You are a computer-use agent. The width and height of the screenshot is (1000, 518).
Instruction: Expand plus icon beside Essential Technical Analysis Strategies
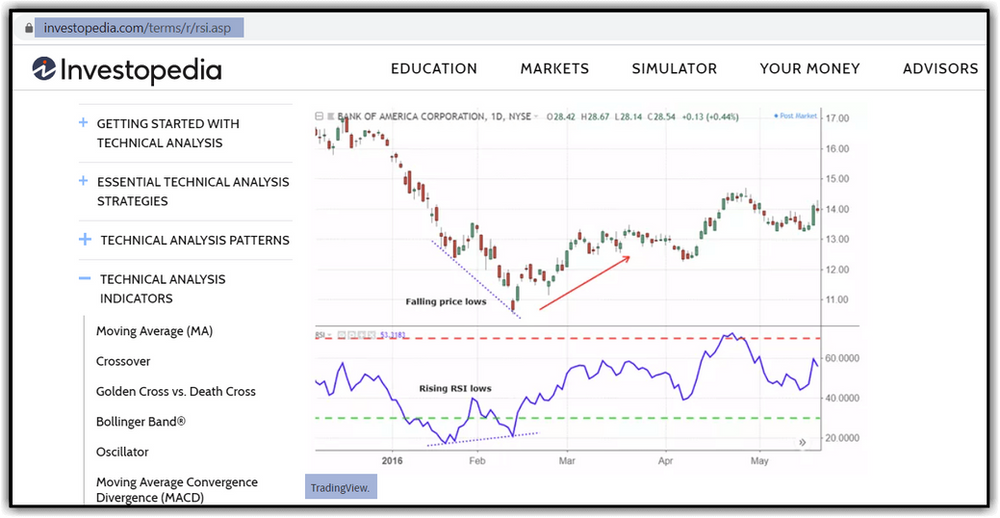click(84, 181)
